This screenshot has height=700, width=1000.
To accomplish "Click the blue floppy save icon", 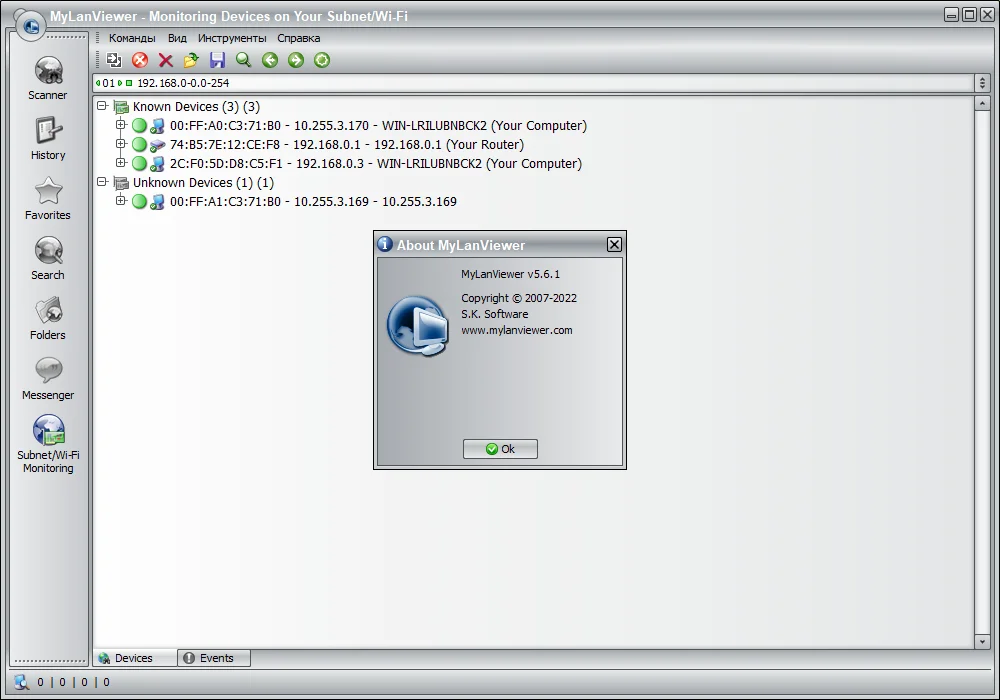I will pos(217,60).
